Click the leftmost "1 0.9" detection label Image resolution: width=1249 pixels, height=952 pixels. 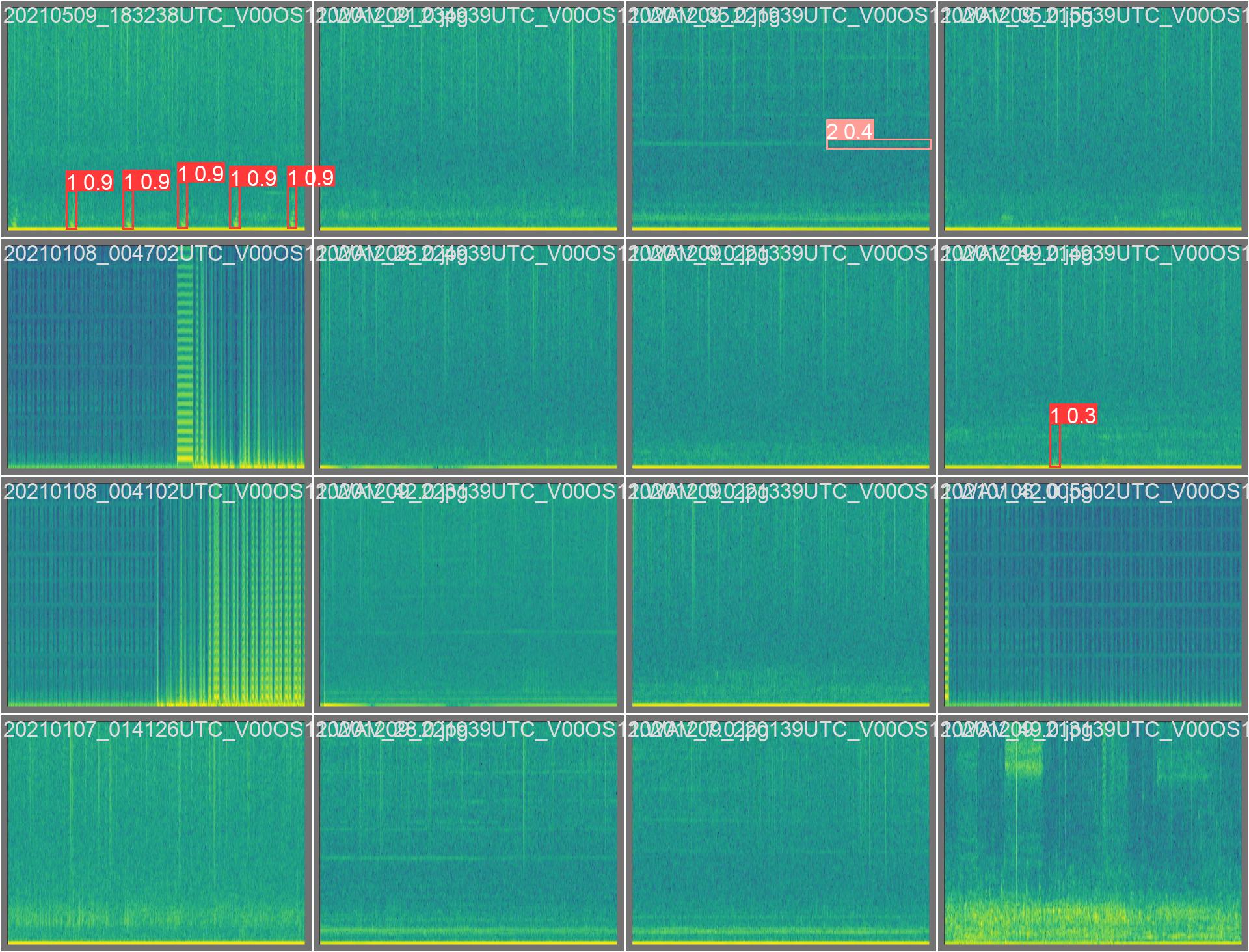90,182
